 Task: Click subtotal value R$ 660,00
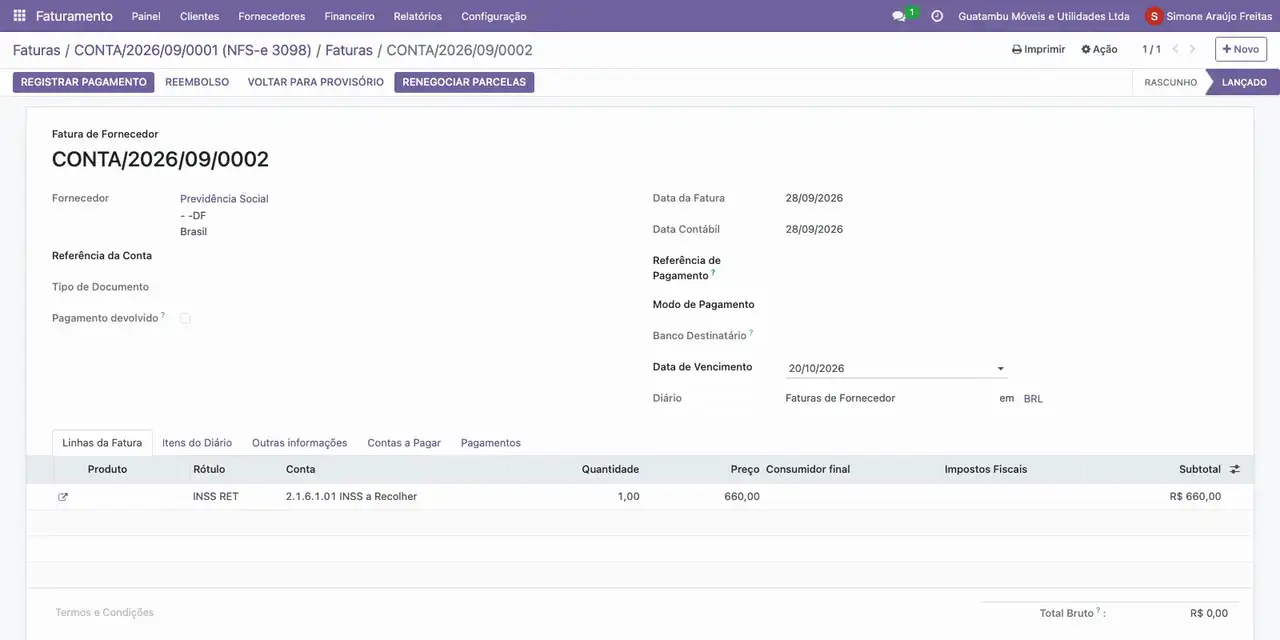click(1195, 497)
